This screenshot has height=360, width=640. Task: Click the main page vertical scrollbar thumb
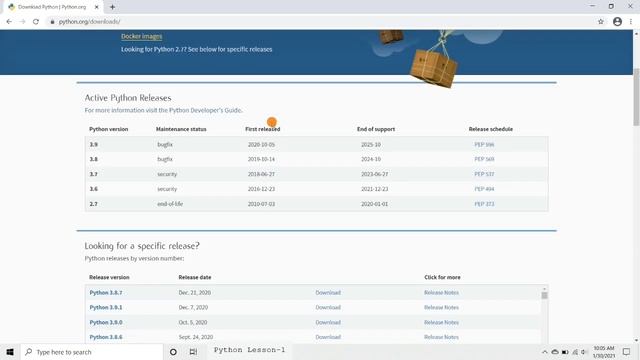pyautogui.click(x=636, y=97)
